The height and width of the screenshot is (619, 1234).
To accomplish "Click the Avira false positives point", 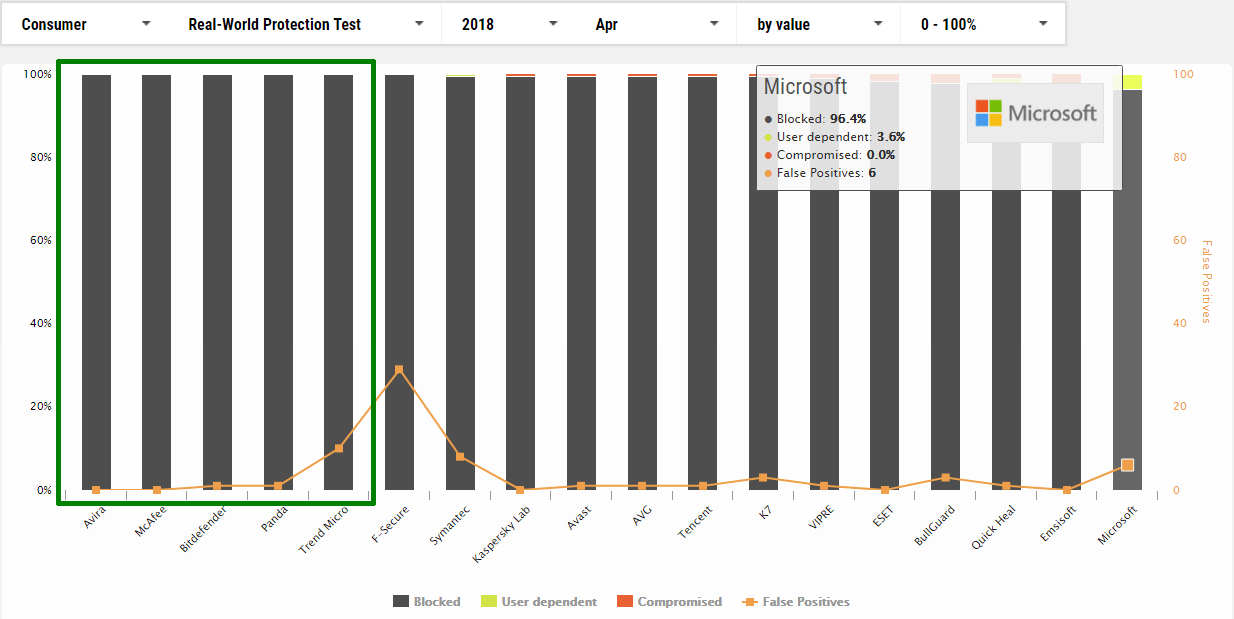I will [x=96, y=490].
